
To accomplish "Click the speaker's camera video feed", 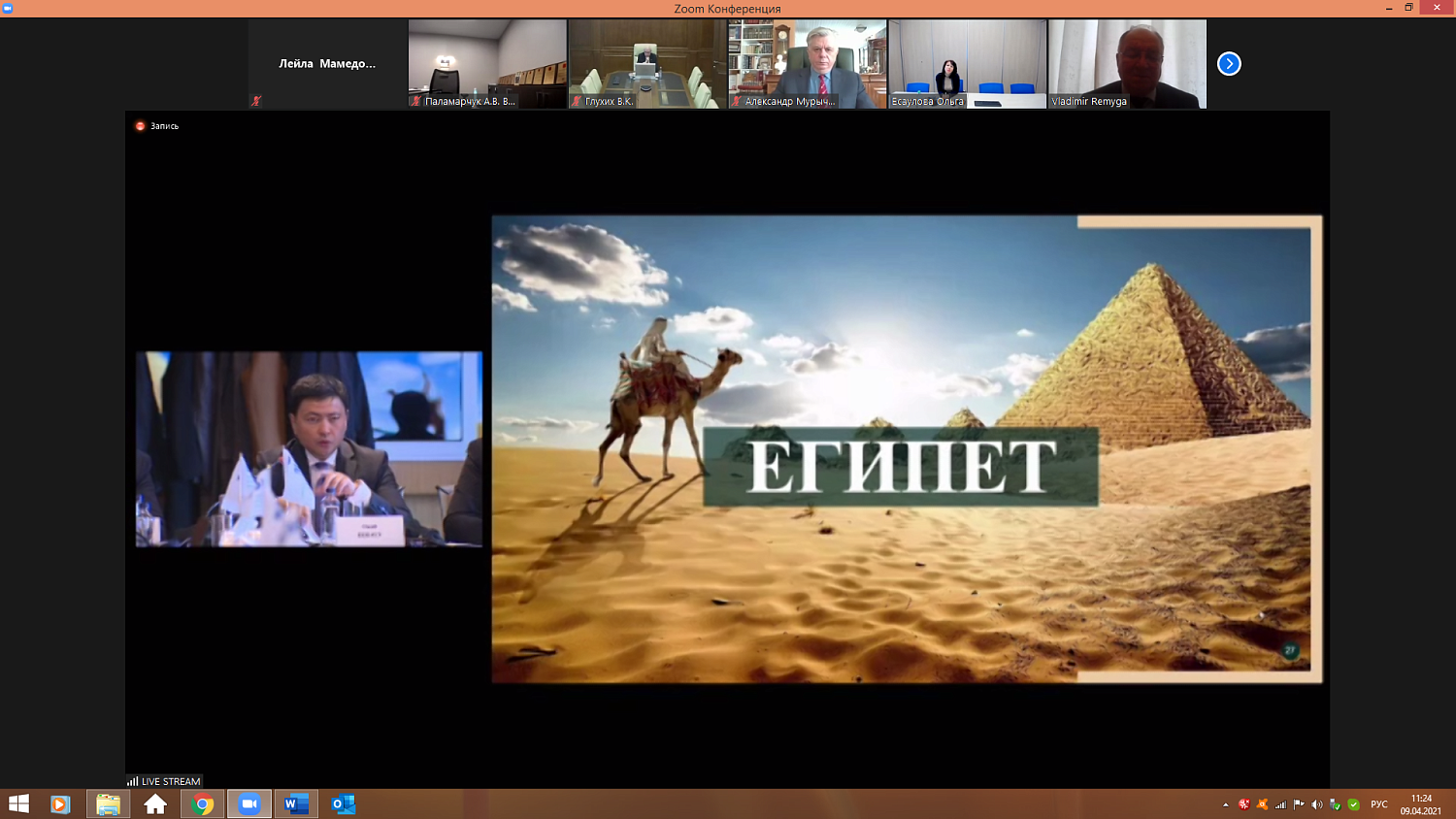I will [309, 449].
